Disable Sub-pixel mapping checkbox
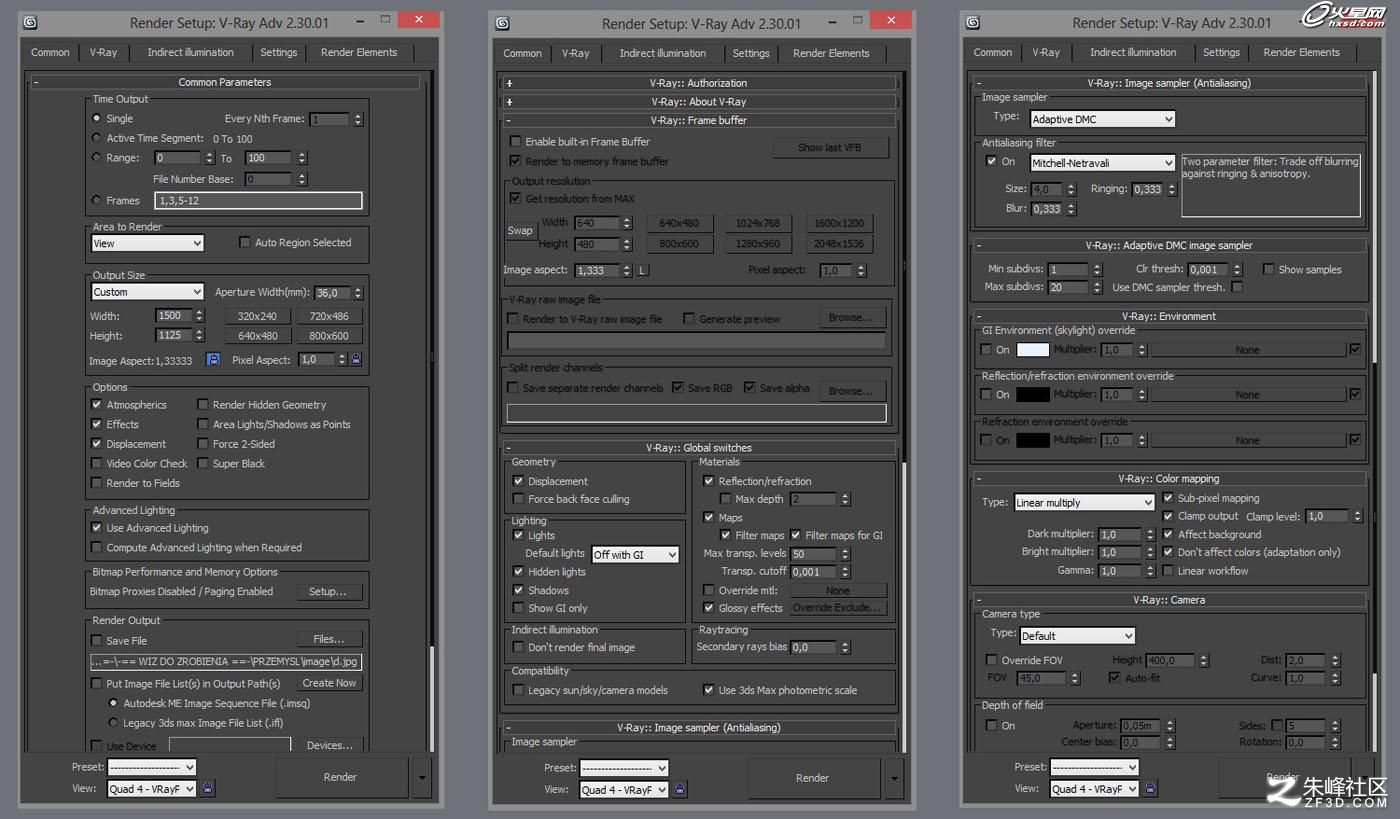 (x=1168, y=498)
